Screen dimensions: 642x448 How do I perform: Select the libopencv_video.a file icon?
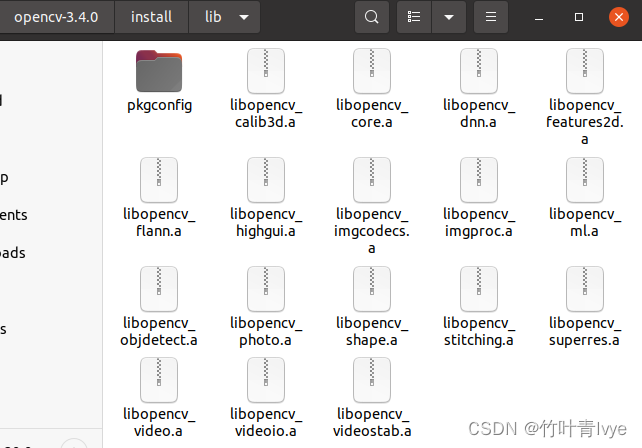tap(159, 380)
